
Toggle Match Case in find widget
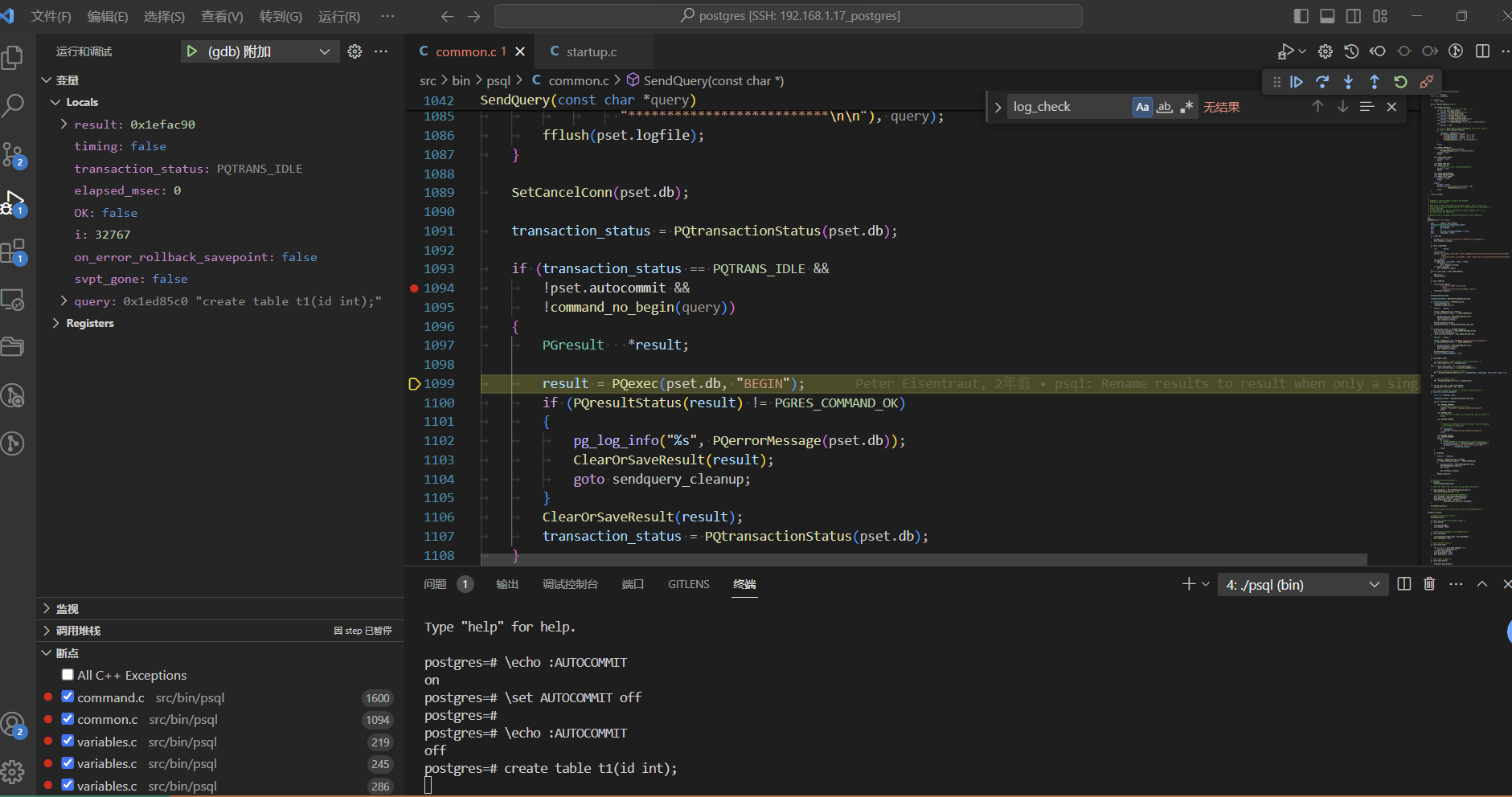[1142, 107]
